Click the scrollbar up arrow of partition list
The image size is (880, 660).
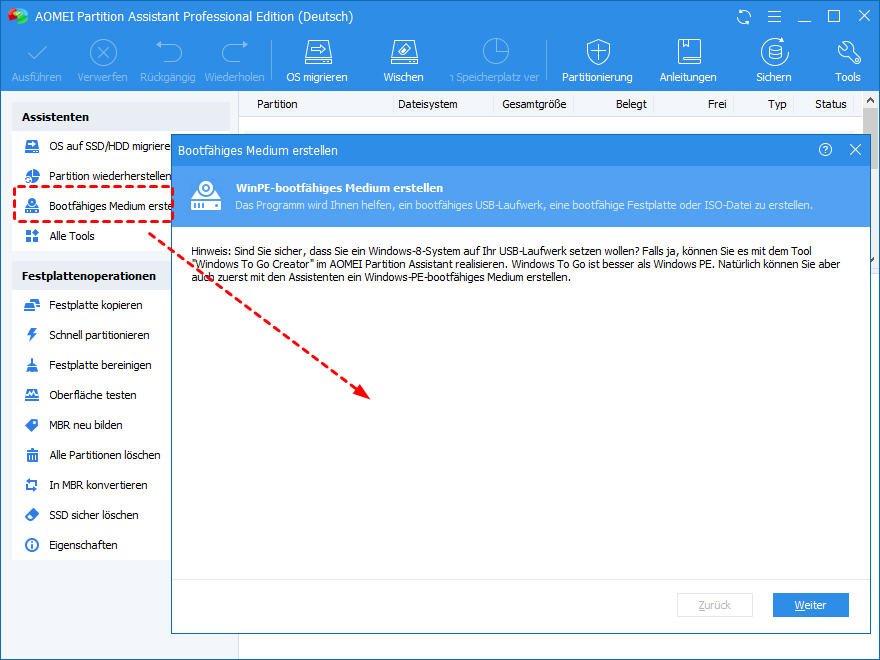870,100
